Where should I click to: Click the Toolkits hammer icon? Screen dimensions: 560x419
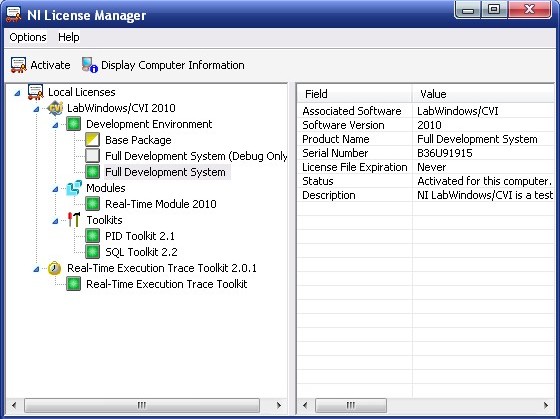coord(74,220)
